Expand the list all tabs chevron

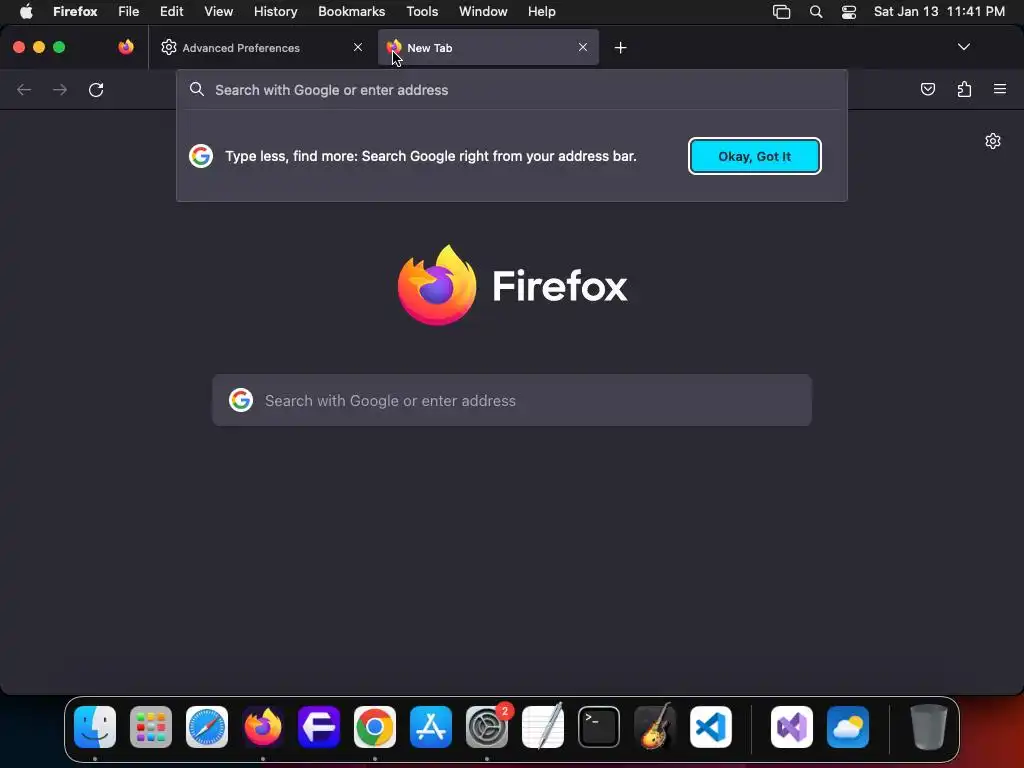pyautogui.click(x=963, y=47)
